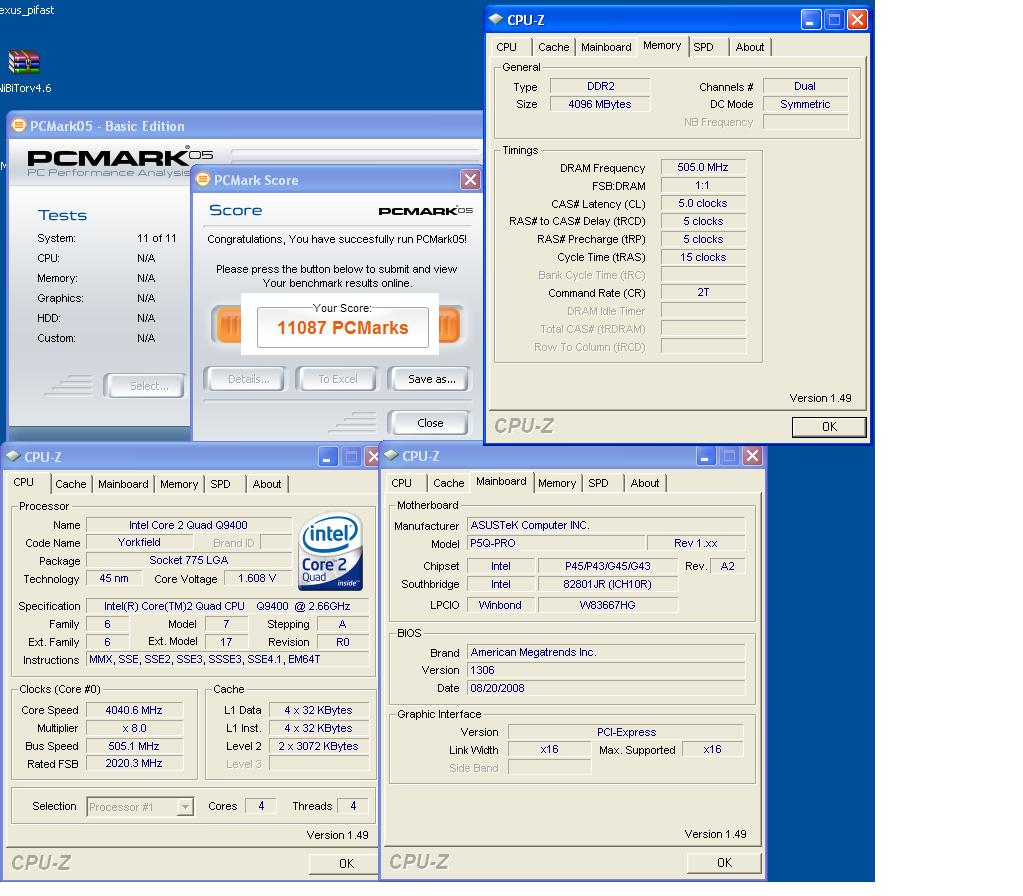Click the Intel Core 2 Quad Q9400 name
Viewport: 1023px width, 896px height.
189,525
